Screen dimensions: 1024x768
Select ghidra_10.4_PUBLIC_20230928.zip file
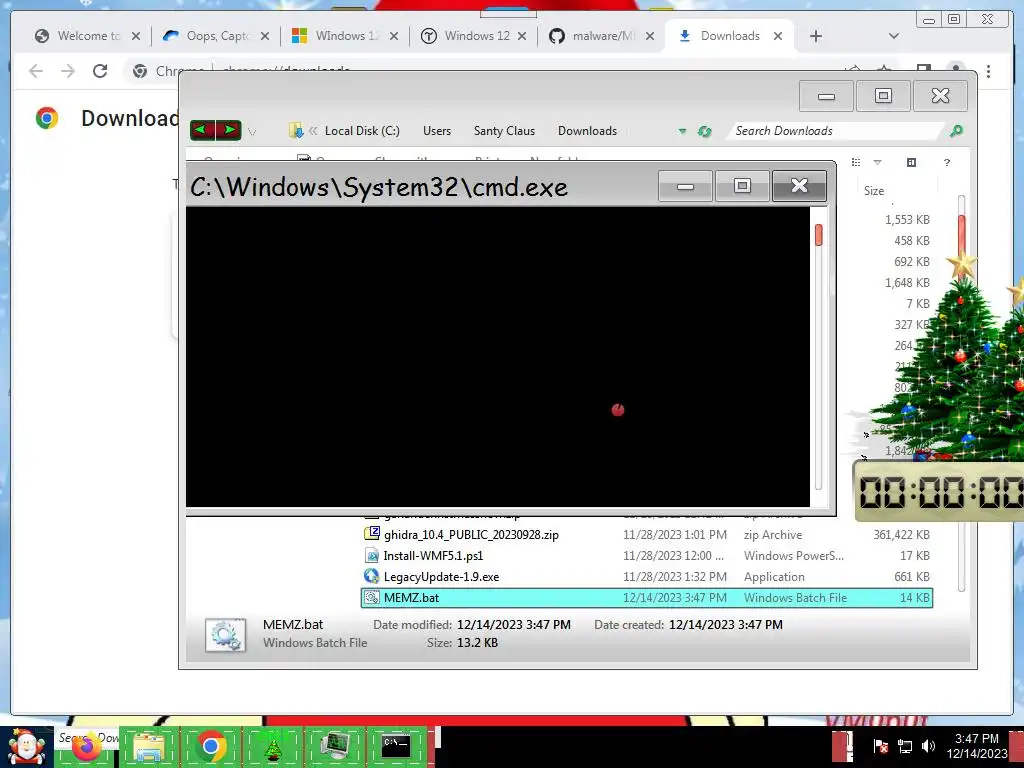pos(471,535)
